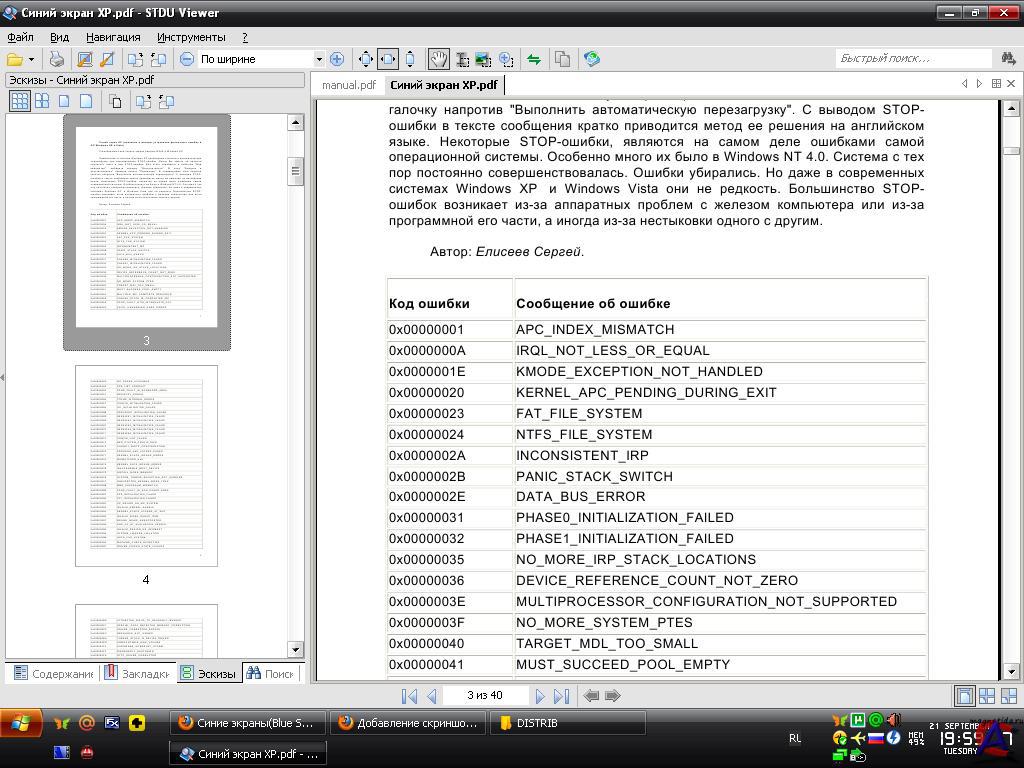The image size is (1024, 768).
Task: Select page 4 thumbnail
Action: [x=146, y=466]
